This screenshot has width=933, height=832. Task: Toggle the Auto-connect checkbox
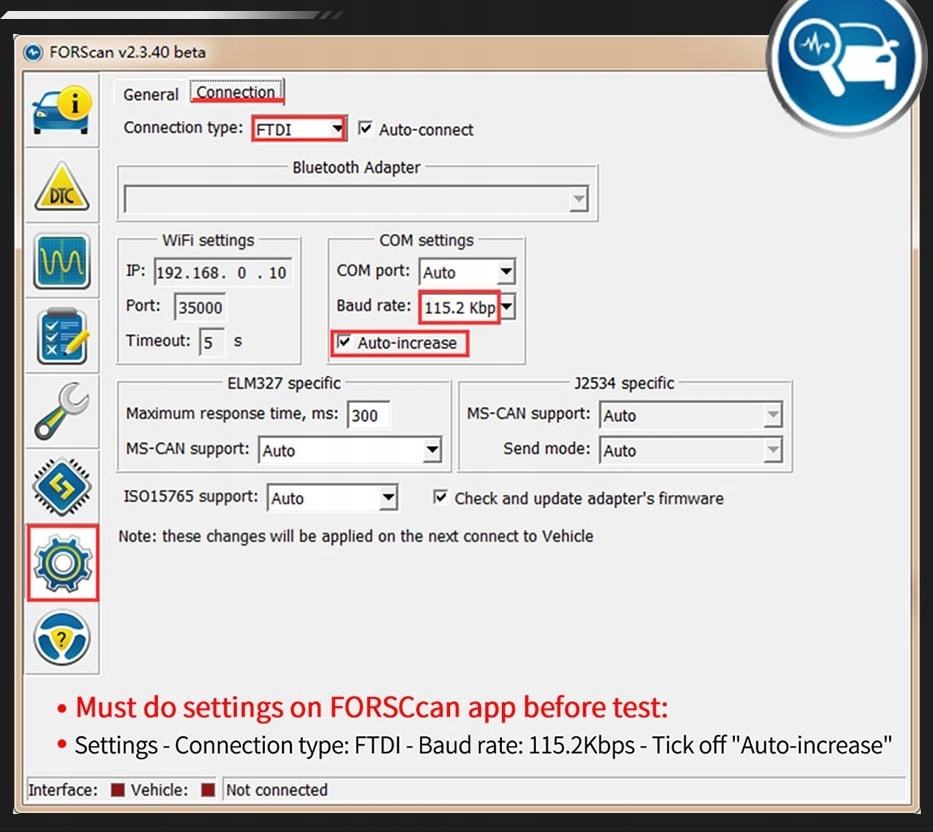coord(365,129)
